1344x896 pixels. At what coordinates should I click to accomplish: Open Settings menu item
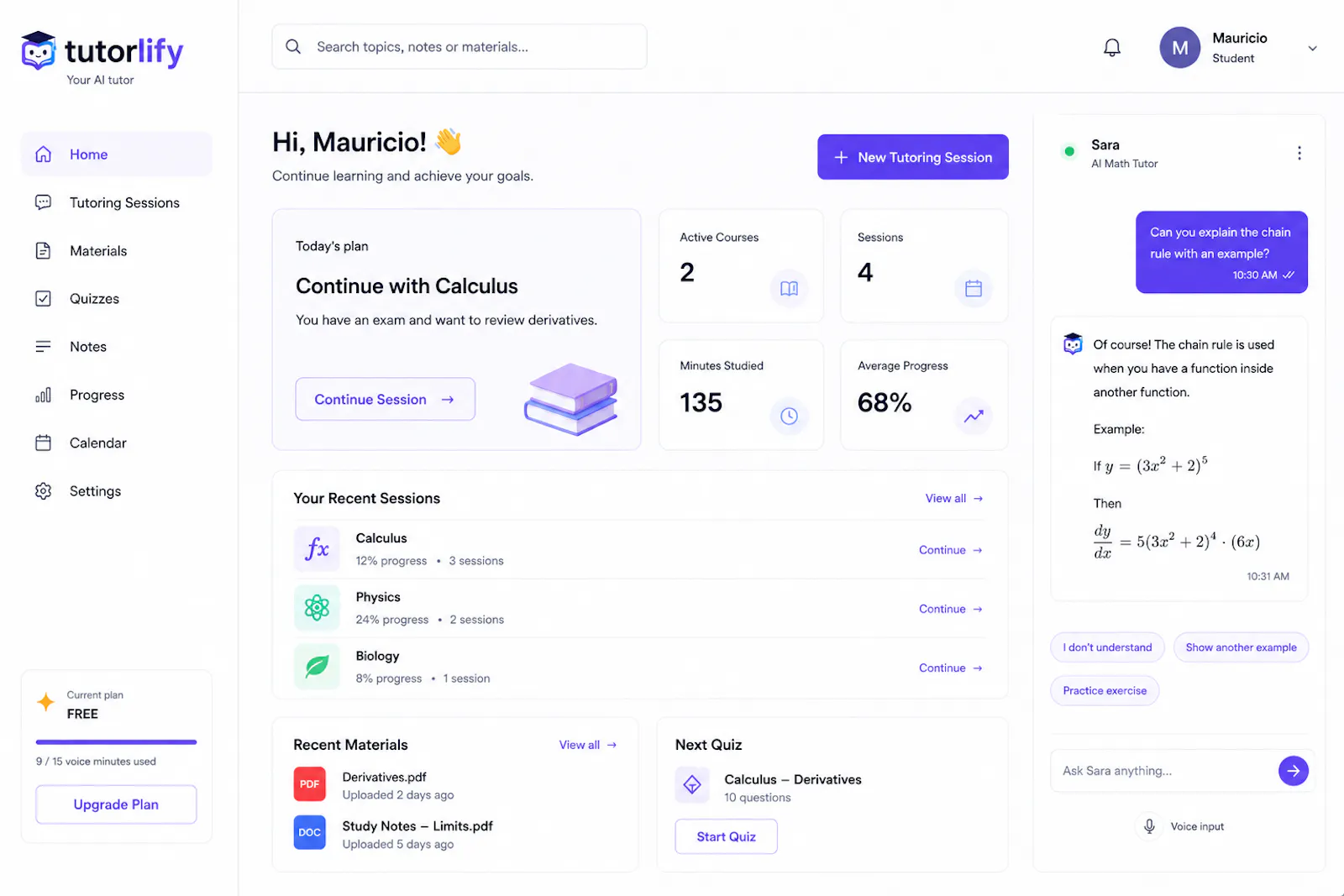(x=117, y=490)
